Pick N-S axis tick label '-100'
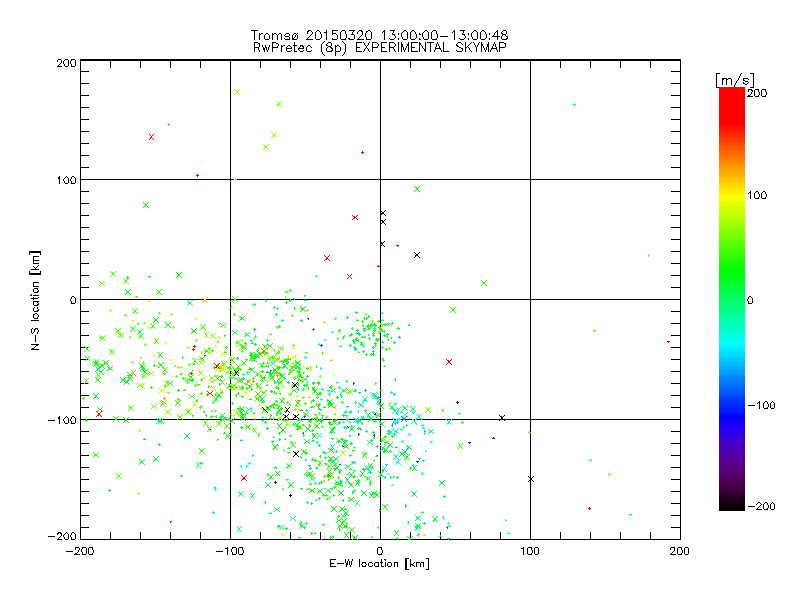 tap(62, 420)
